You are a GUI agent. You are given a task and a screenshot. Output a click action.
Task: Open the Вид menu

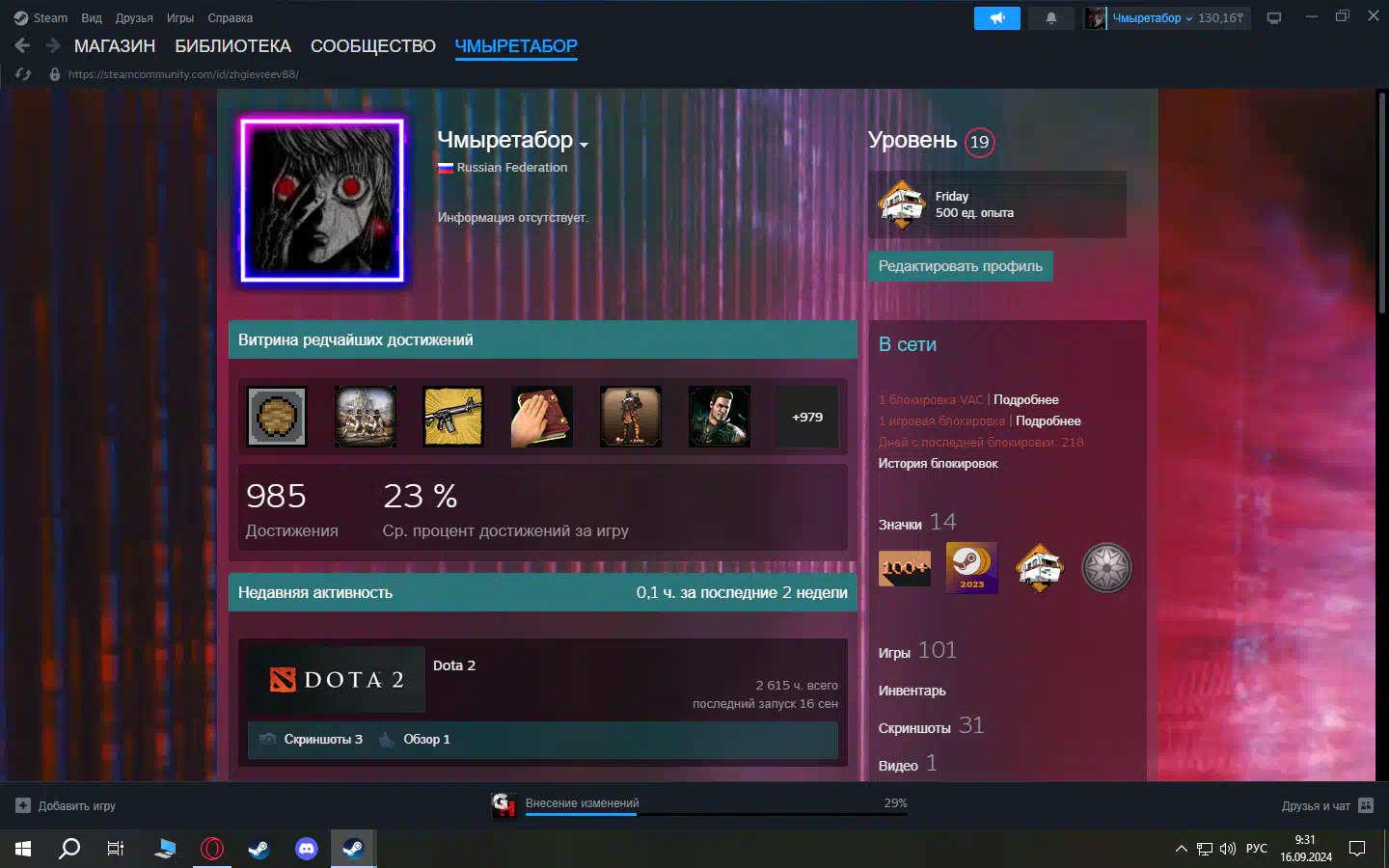pos(92,18)
